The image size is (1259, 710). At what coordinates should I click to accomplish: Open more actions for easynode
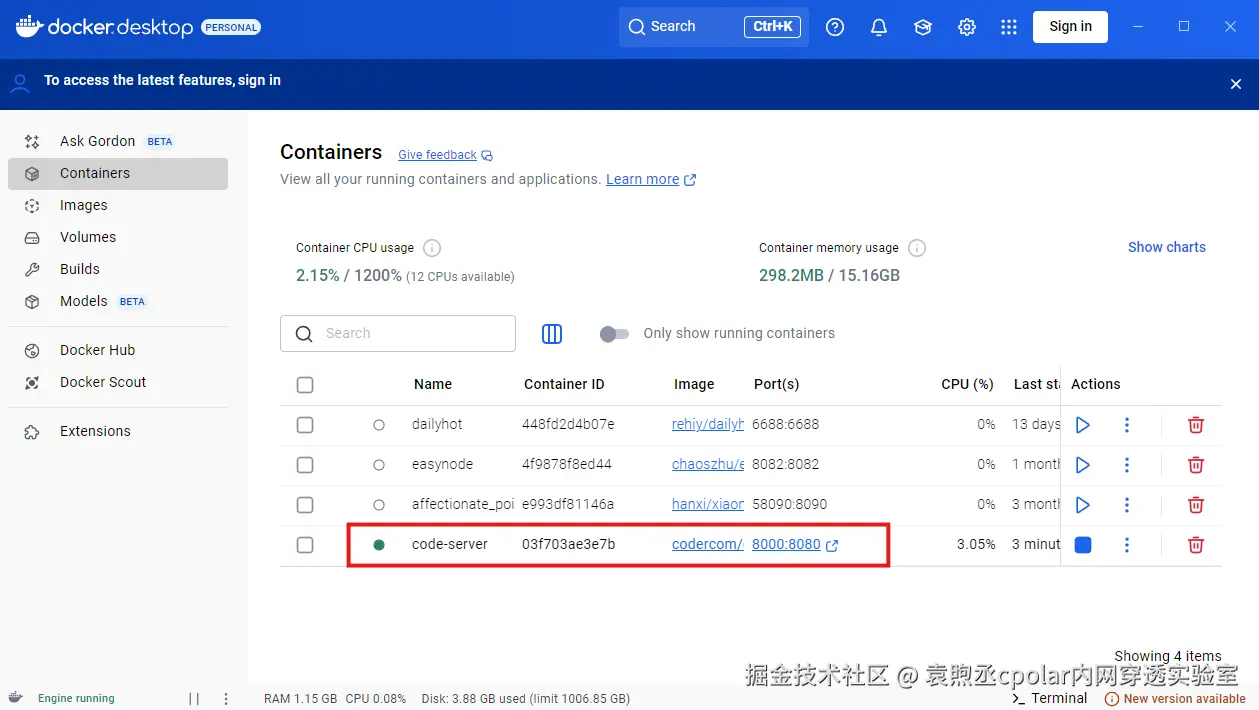tap(1127, 465)
